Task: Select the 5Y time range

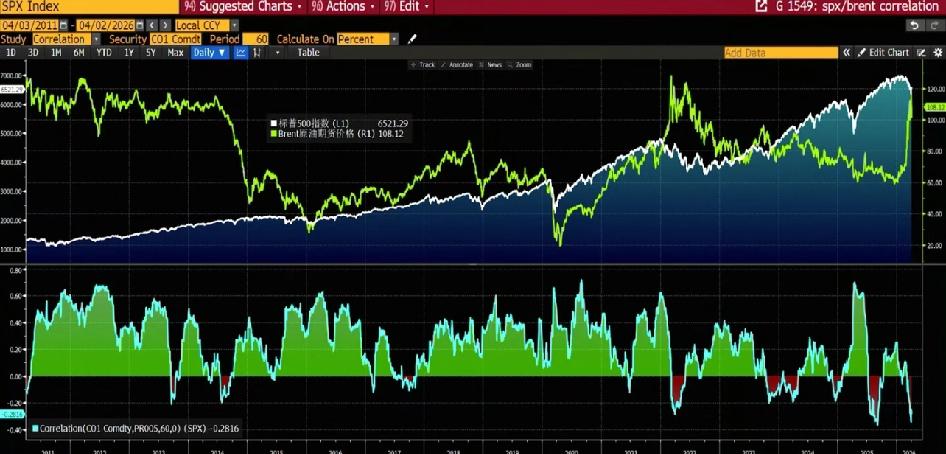Action: tap(151, 52)
